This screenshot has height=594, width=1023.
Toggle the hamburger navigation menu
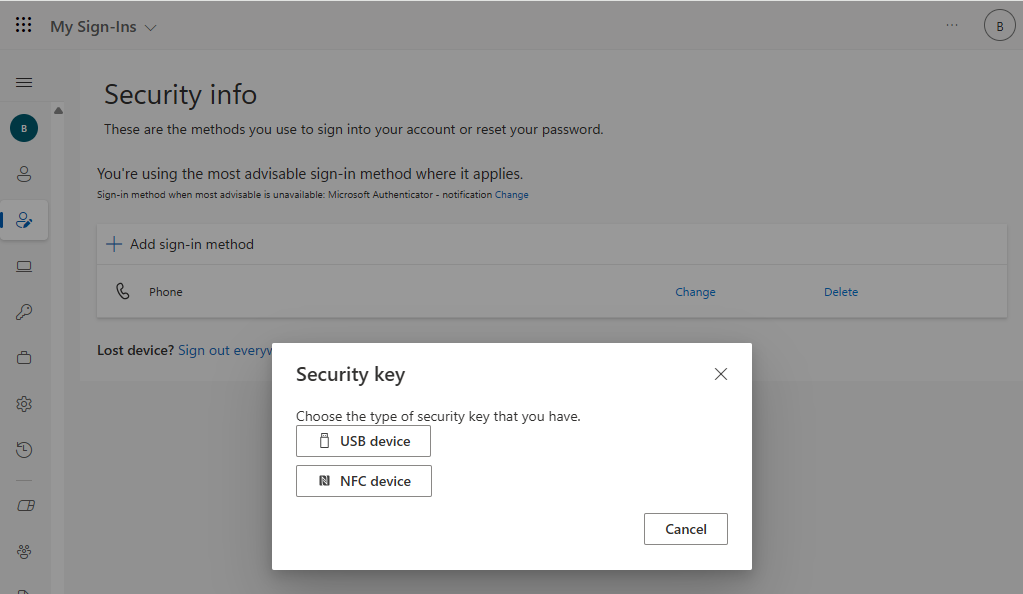24,82
